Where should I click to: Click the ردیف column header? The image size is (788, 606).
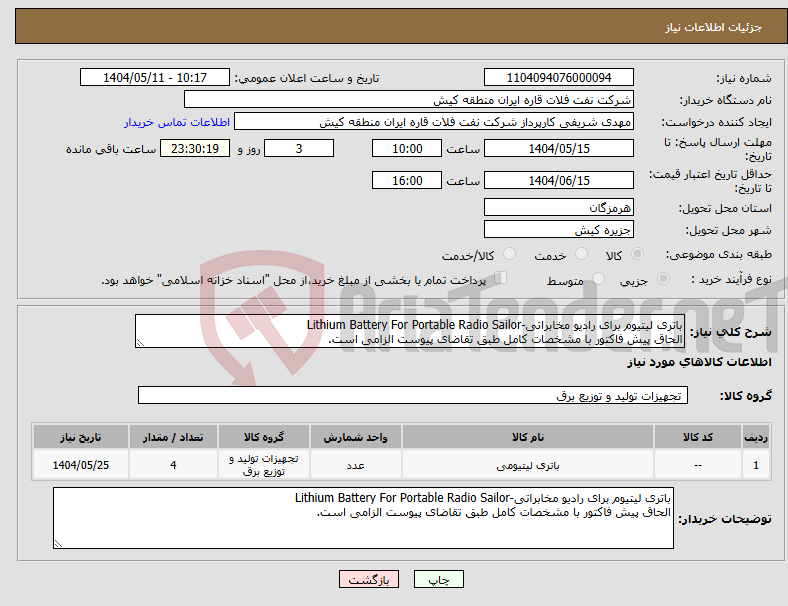[756, 437]
